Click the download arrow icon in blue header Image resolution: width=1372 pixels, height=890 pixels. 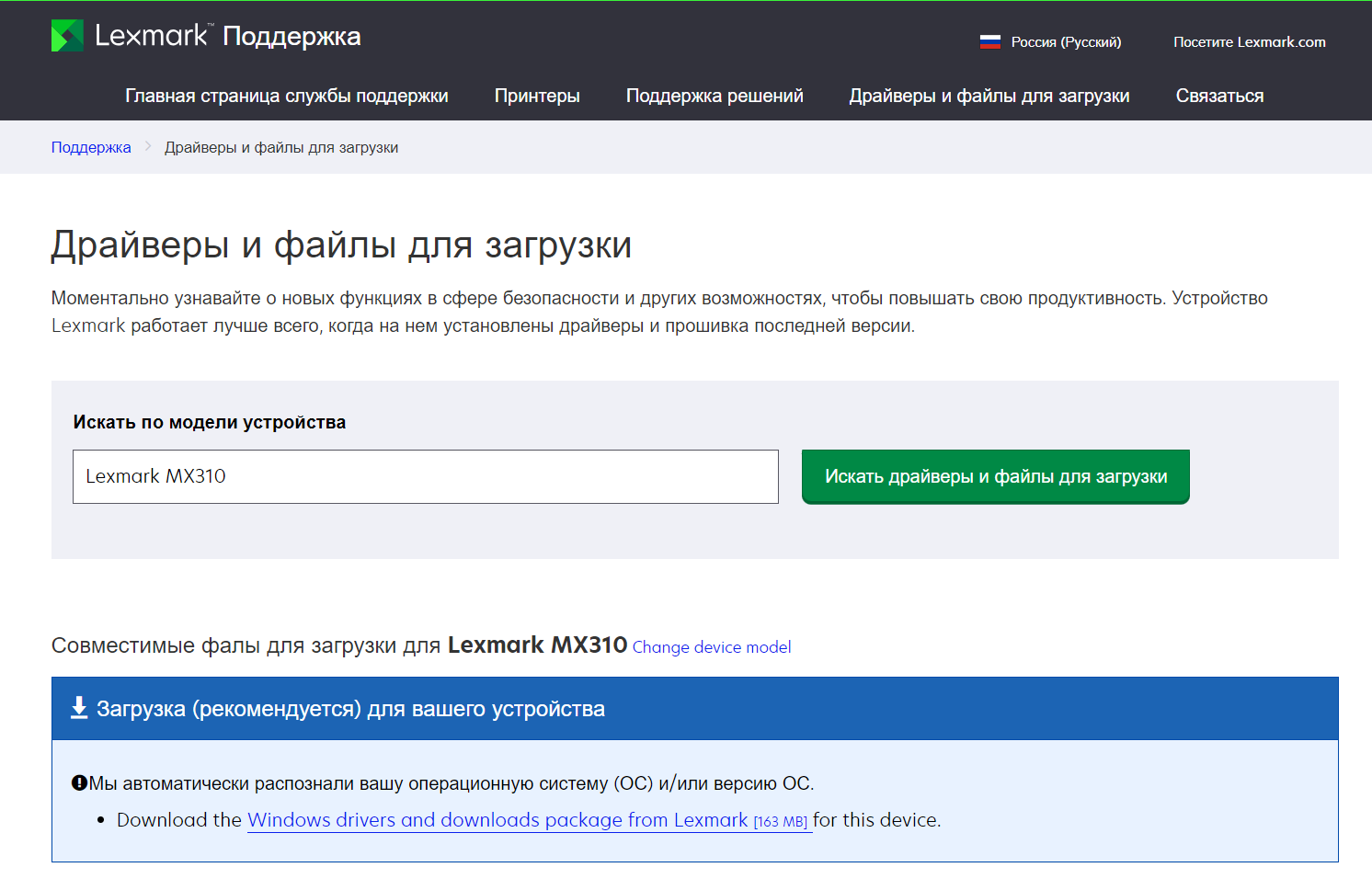(x=79, y=708)
